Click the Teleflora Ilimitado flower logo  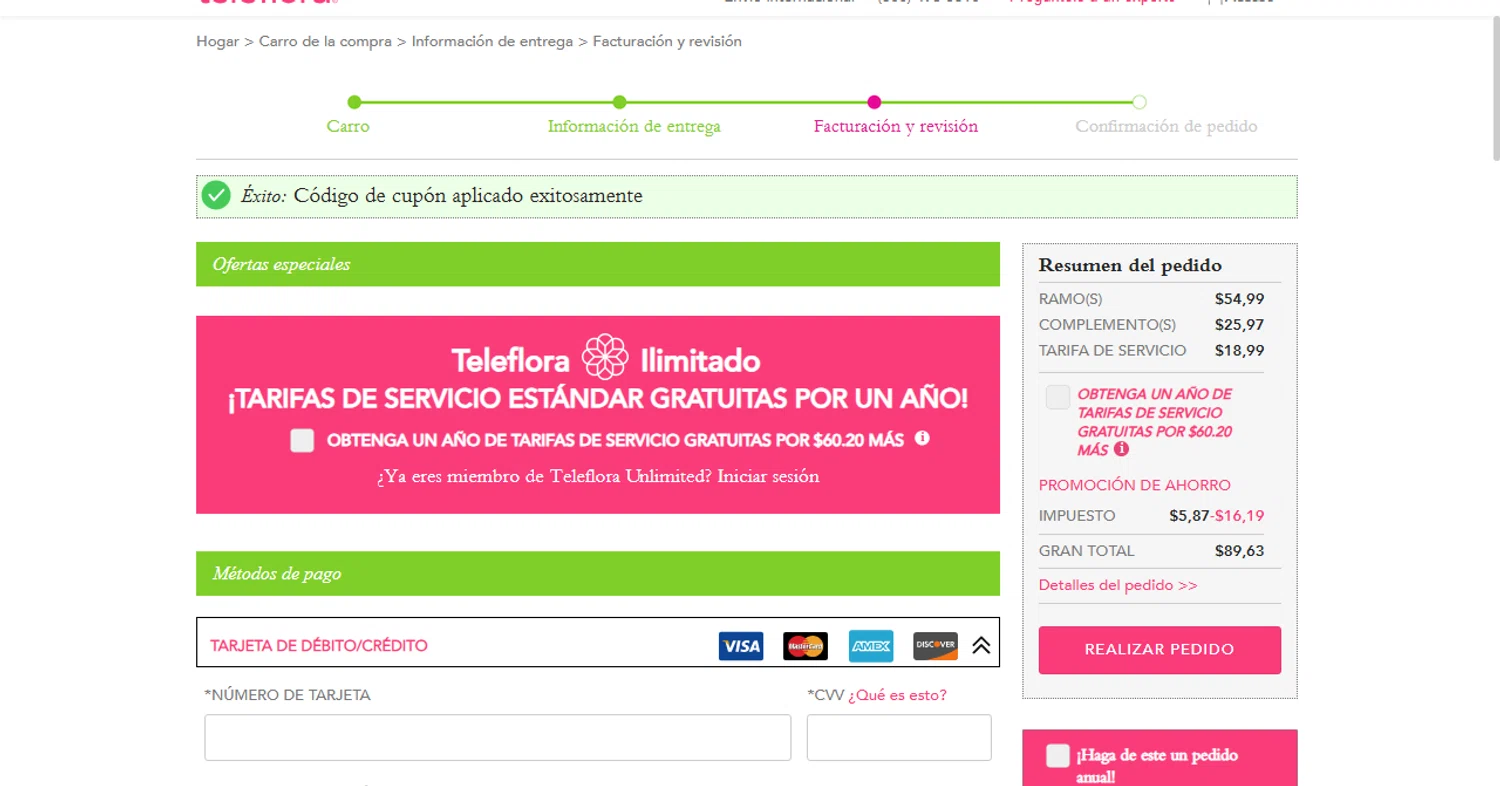click(x=605, y=357)
